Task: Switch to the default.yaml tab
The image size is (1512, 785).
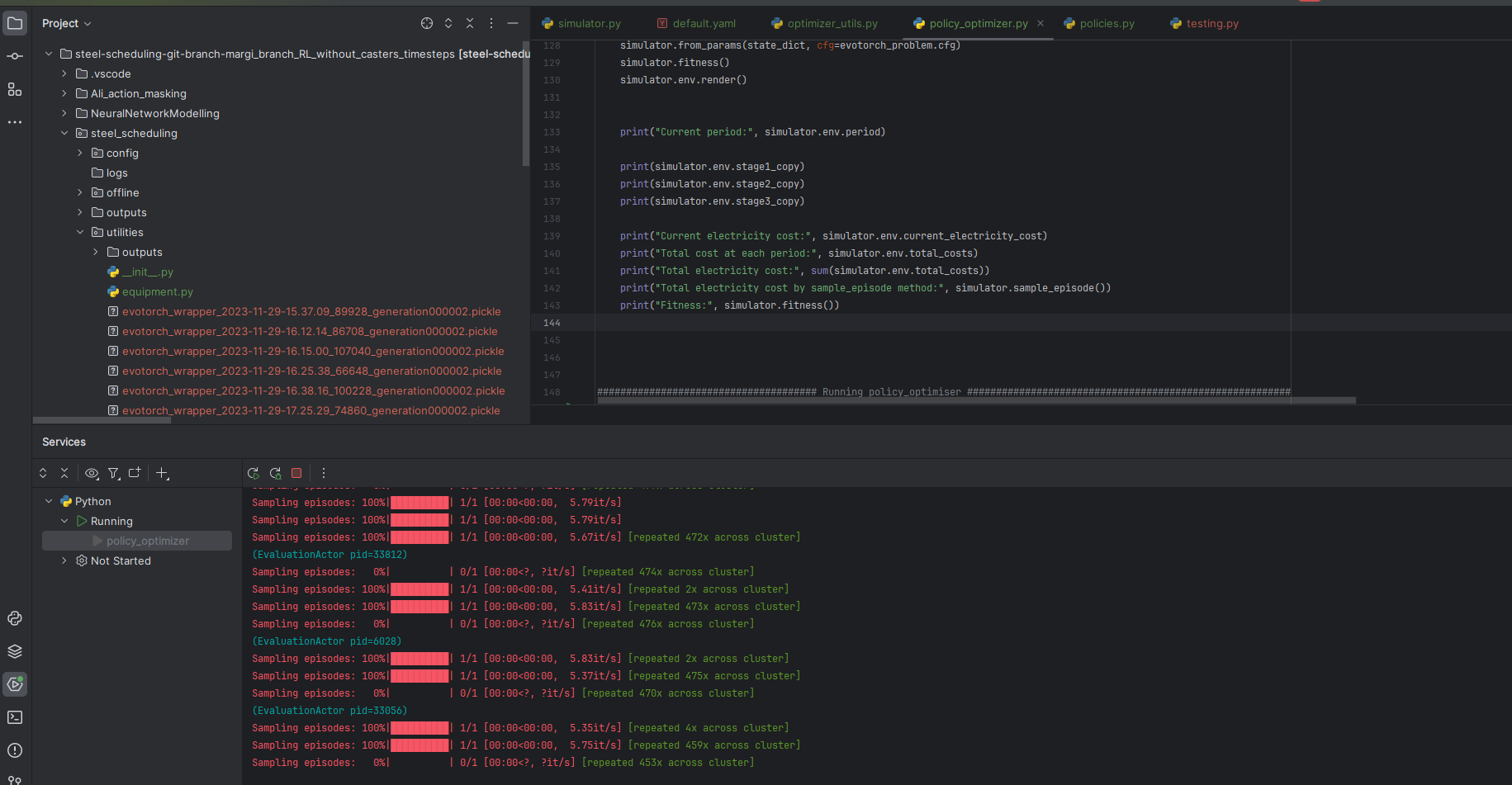Action: 703,23
